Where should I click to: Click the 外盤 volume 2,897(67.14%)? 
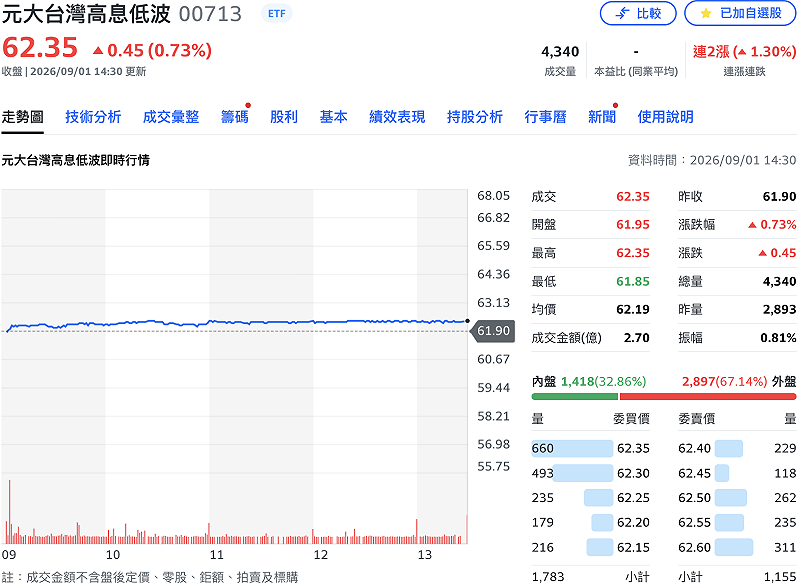click(724, 381)
